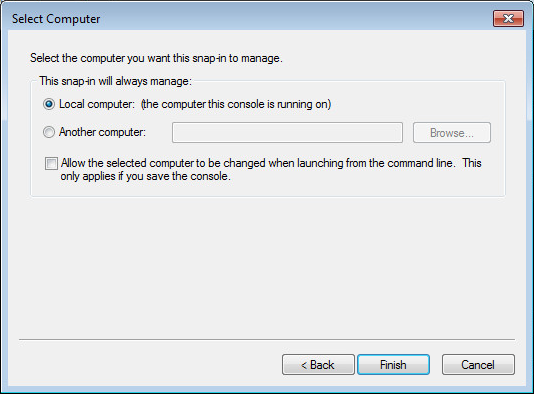The height and width of the screenshot is (394, 534).
Task: Go to previous step with Back button
Action: (318, 364)
